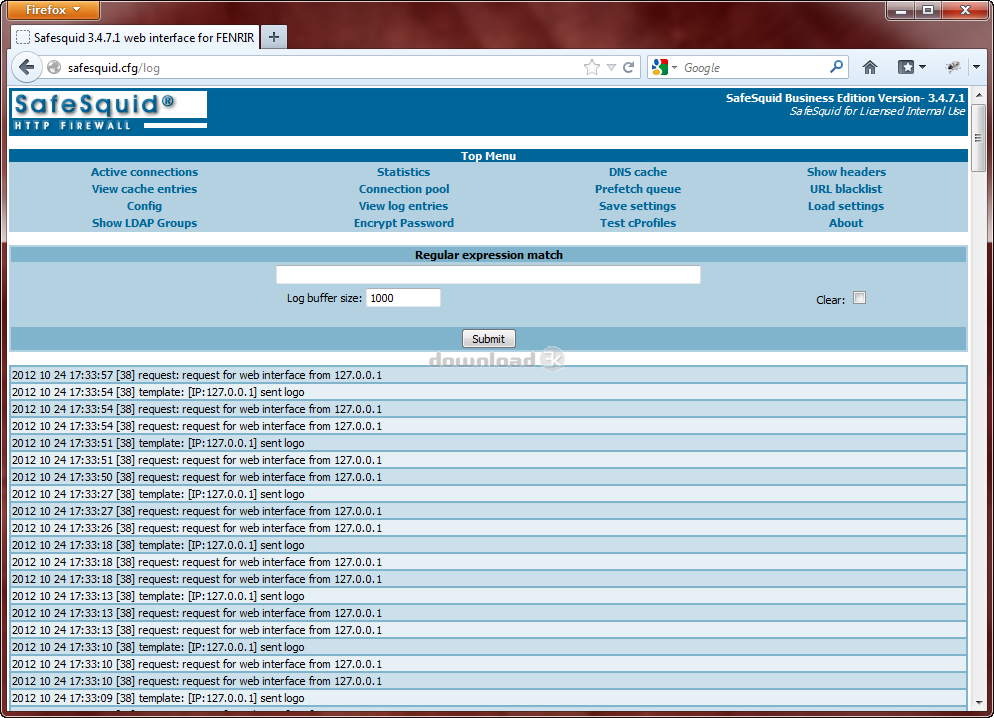Open the Active connections link
994x718 pixels.
tap(144, 172)
